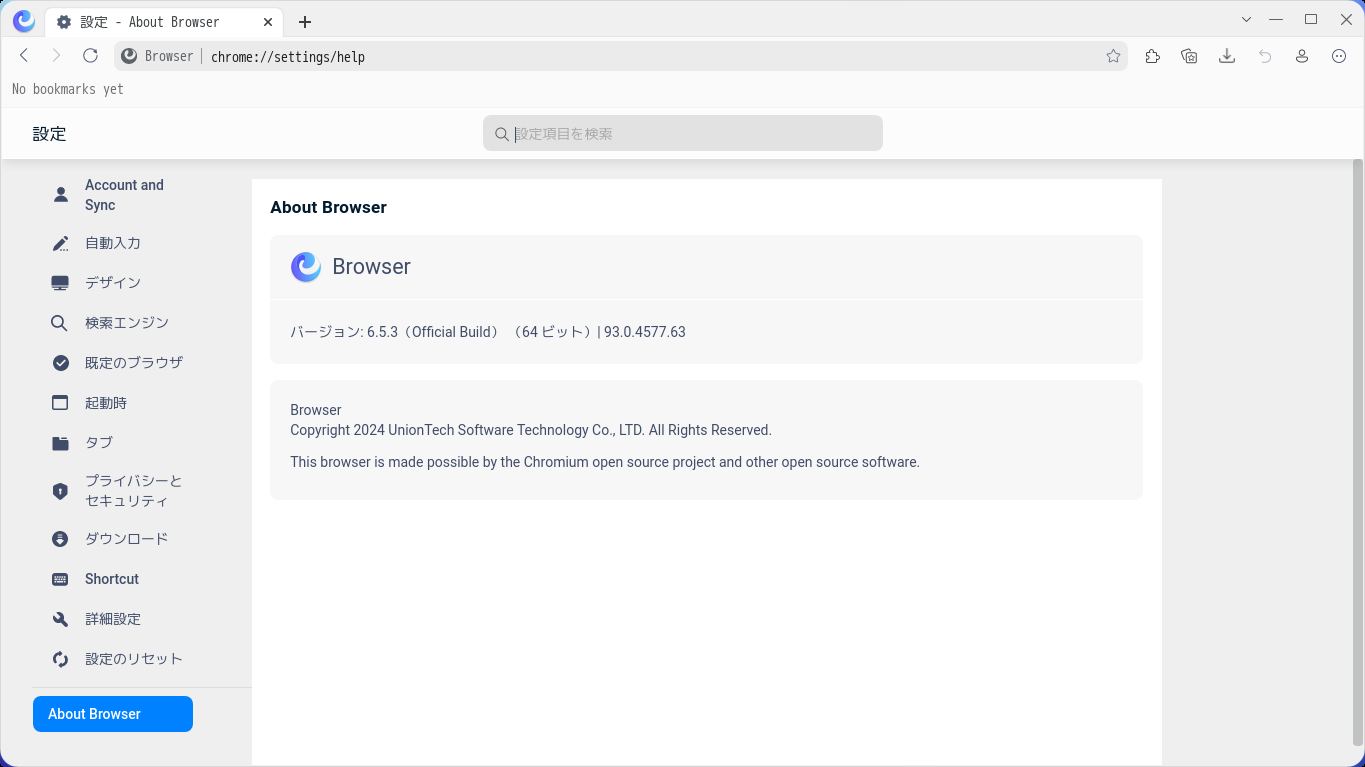Click the privacy shield icon in sidebar
Screen dimensions: 1365x767
point(61,491)
